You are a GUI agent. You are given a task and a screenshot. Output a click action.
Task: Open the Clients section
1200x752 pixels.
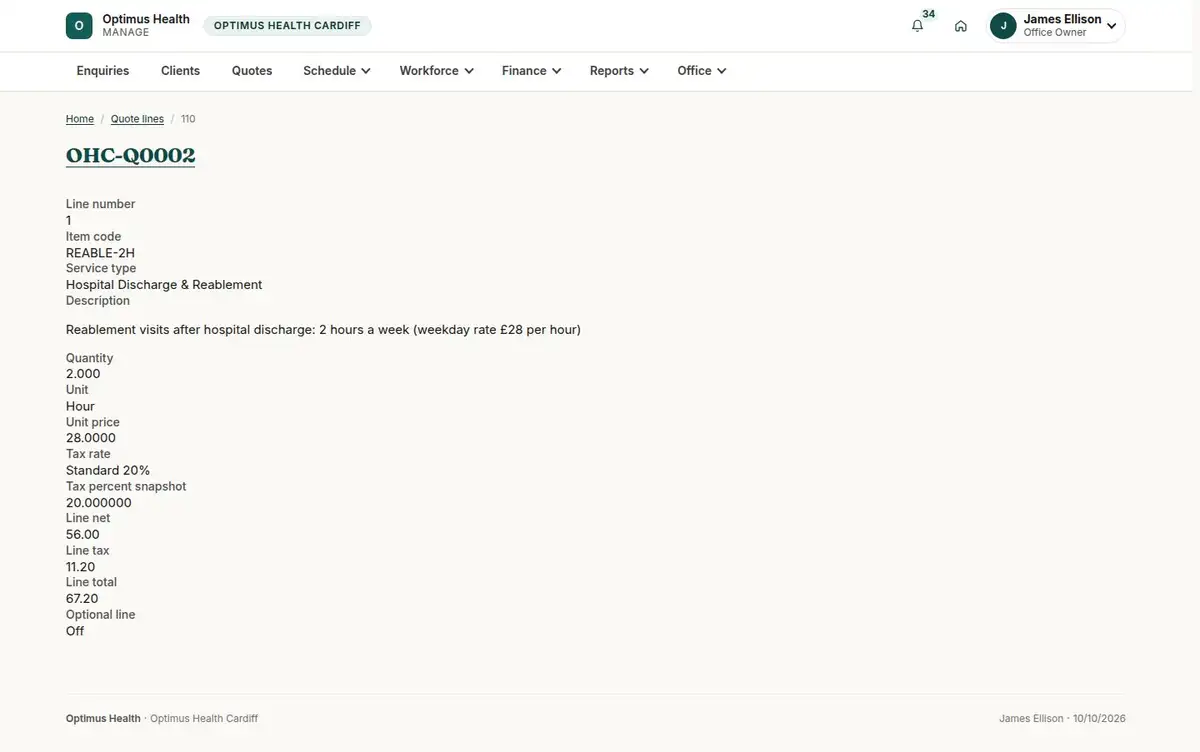click(181, 71)
